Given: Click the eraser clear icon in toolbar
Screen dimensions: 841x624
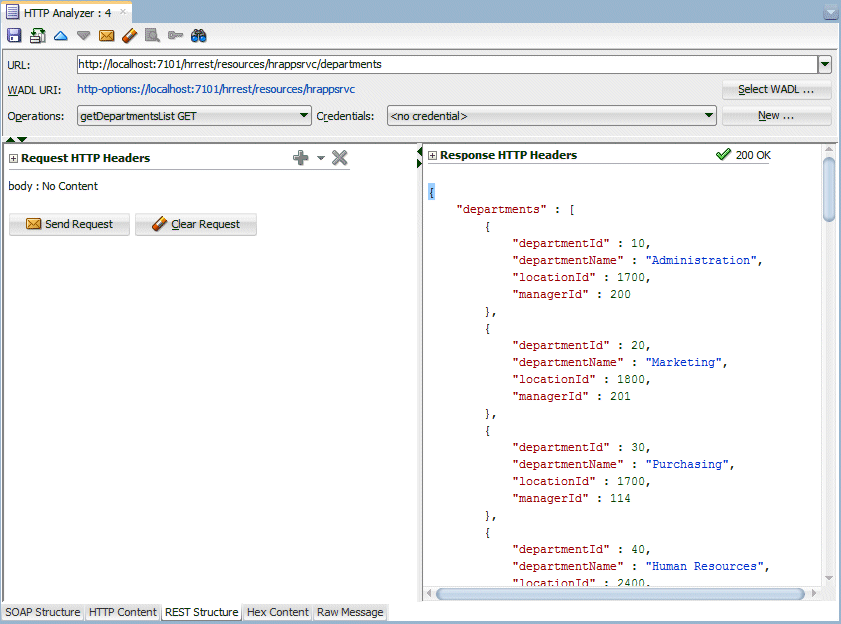Looking at the screenshot, I should [129, 36].
